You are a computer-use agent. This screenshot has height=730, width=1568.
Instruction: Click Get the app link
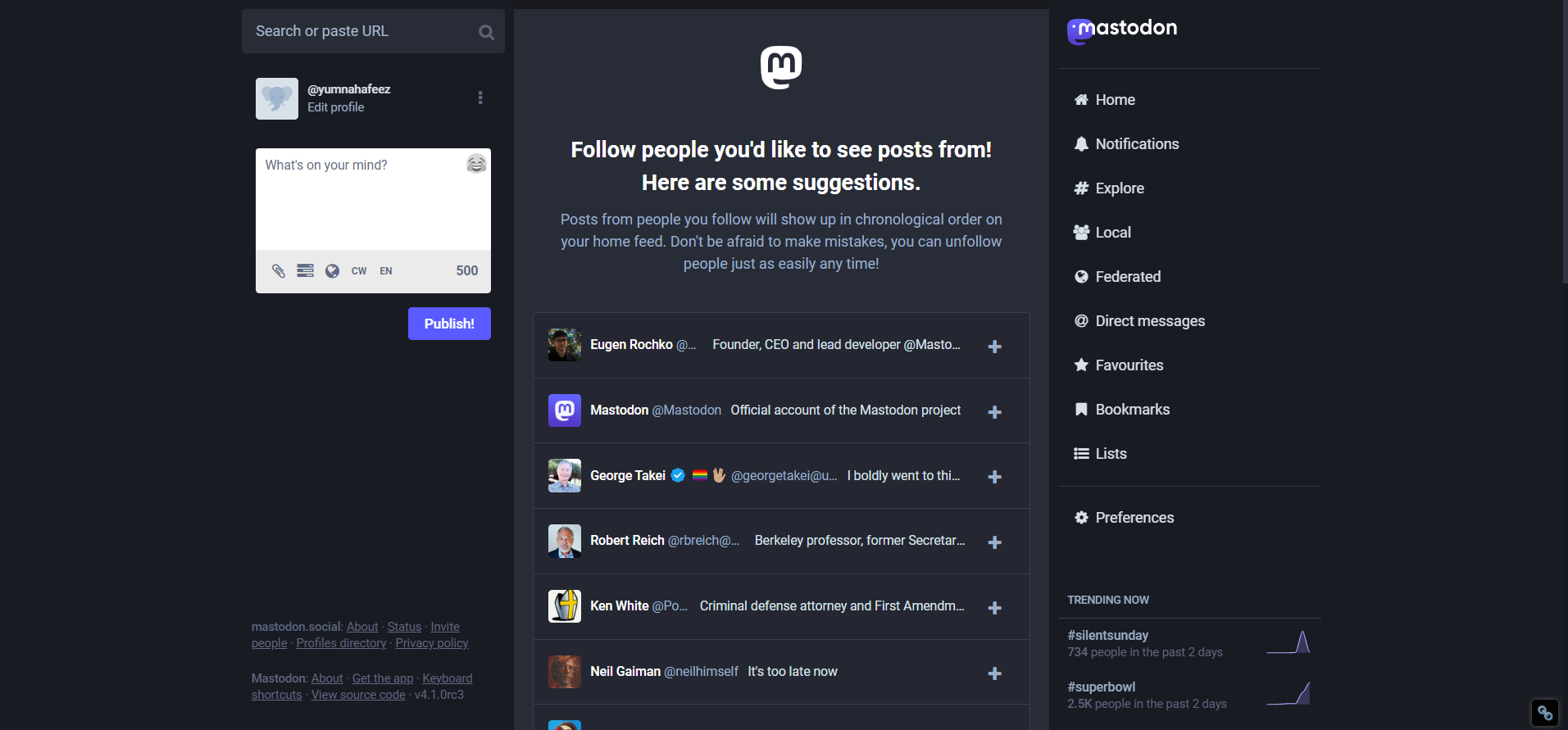coord(383,678)
